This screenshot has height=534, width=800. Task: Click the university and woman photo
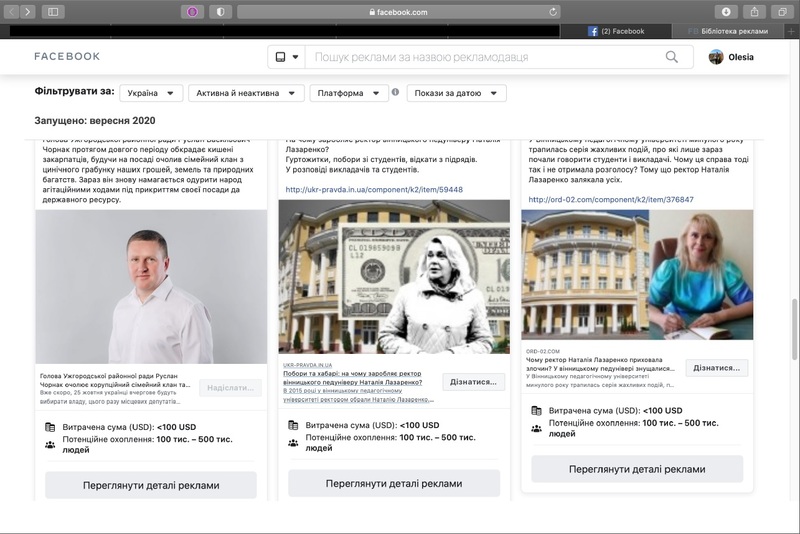click(637, 275)
